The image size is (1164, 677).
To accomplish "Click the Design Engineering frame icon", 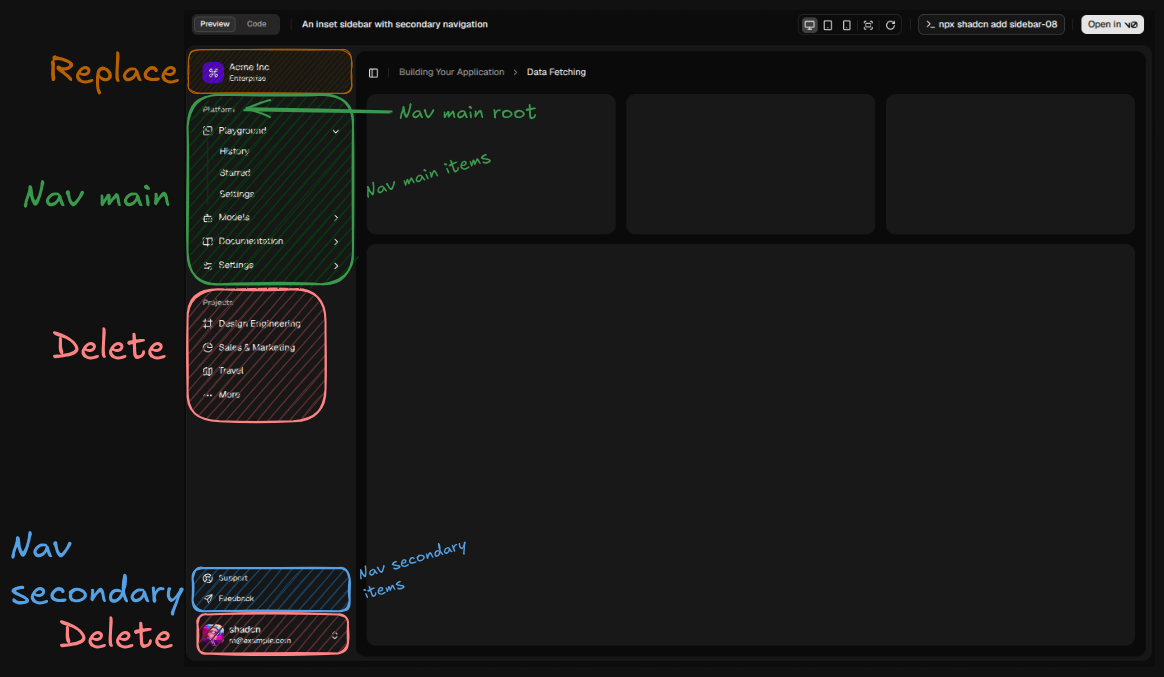I will pyautogui.click(x=207, y=324).
